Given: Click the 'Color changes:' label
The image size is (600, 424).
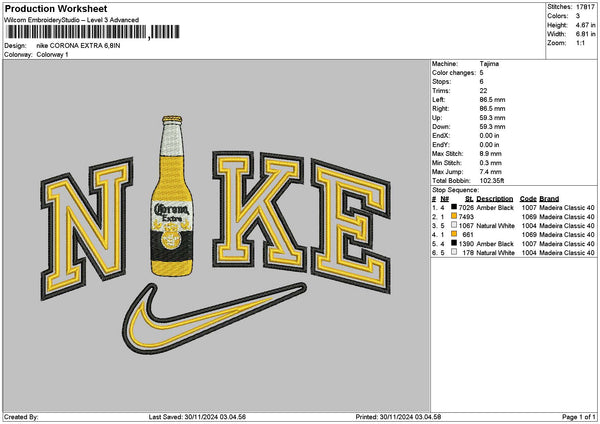Looking at the screenshot, I should point(454,73).
